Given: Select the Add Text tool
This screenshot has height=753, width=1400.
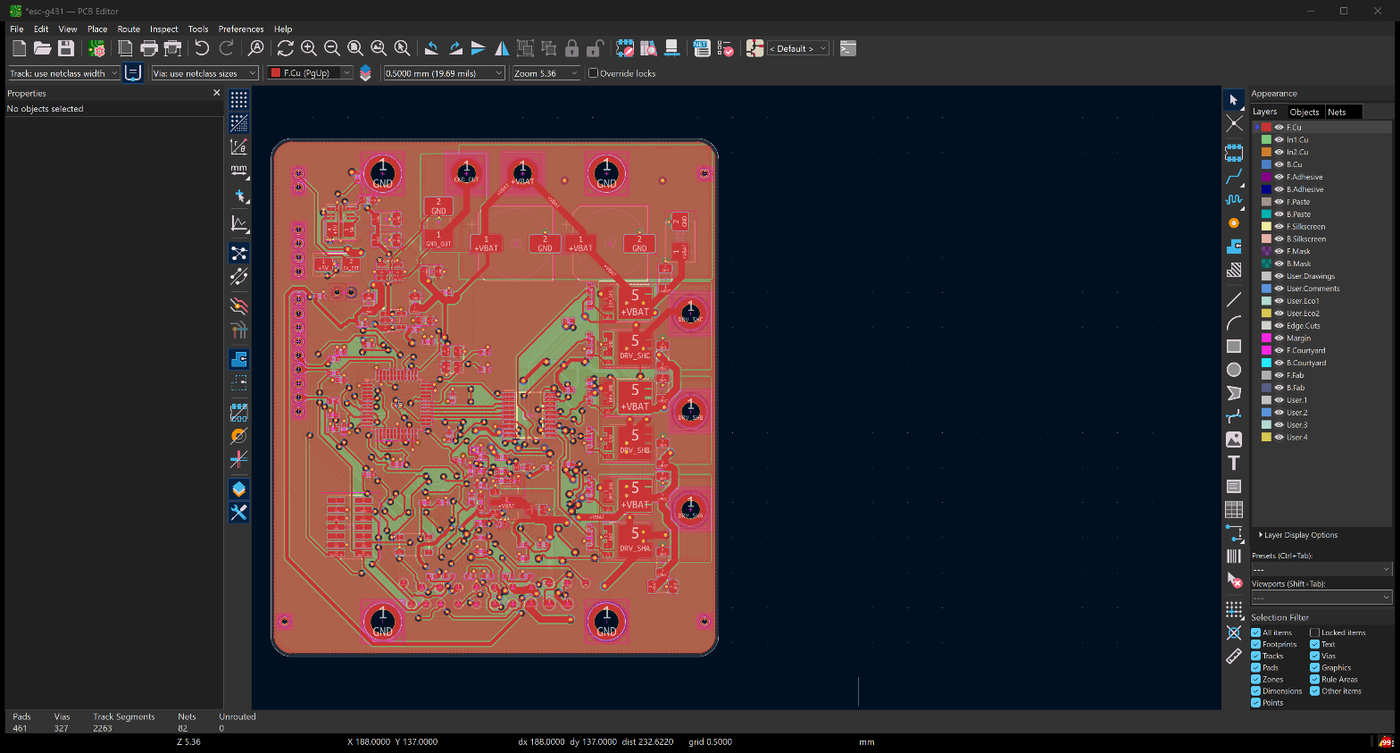Looking at the screenshot, I should (1234, 463).
